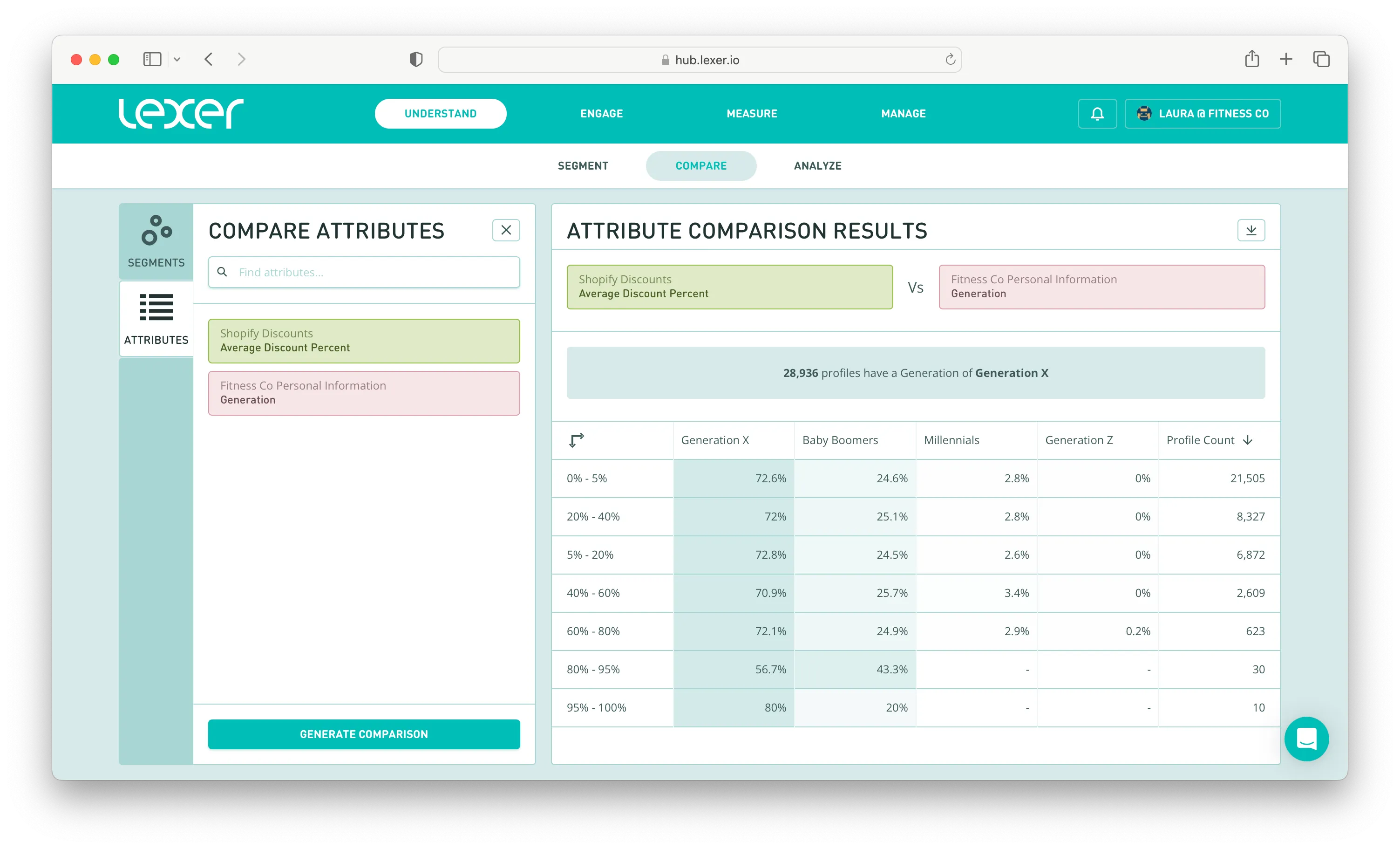Select the green Average Discount Percent attribute card

click(364, 341)
